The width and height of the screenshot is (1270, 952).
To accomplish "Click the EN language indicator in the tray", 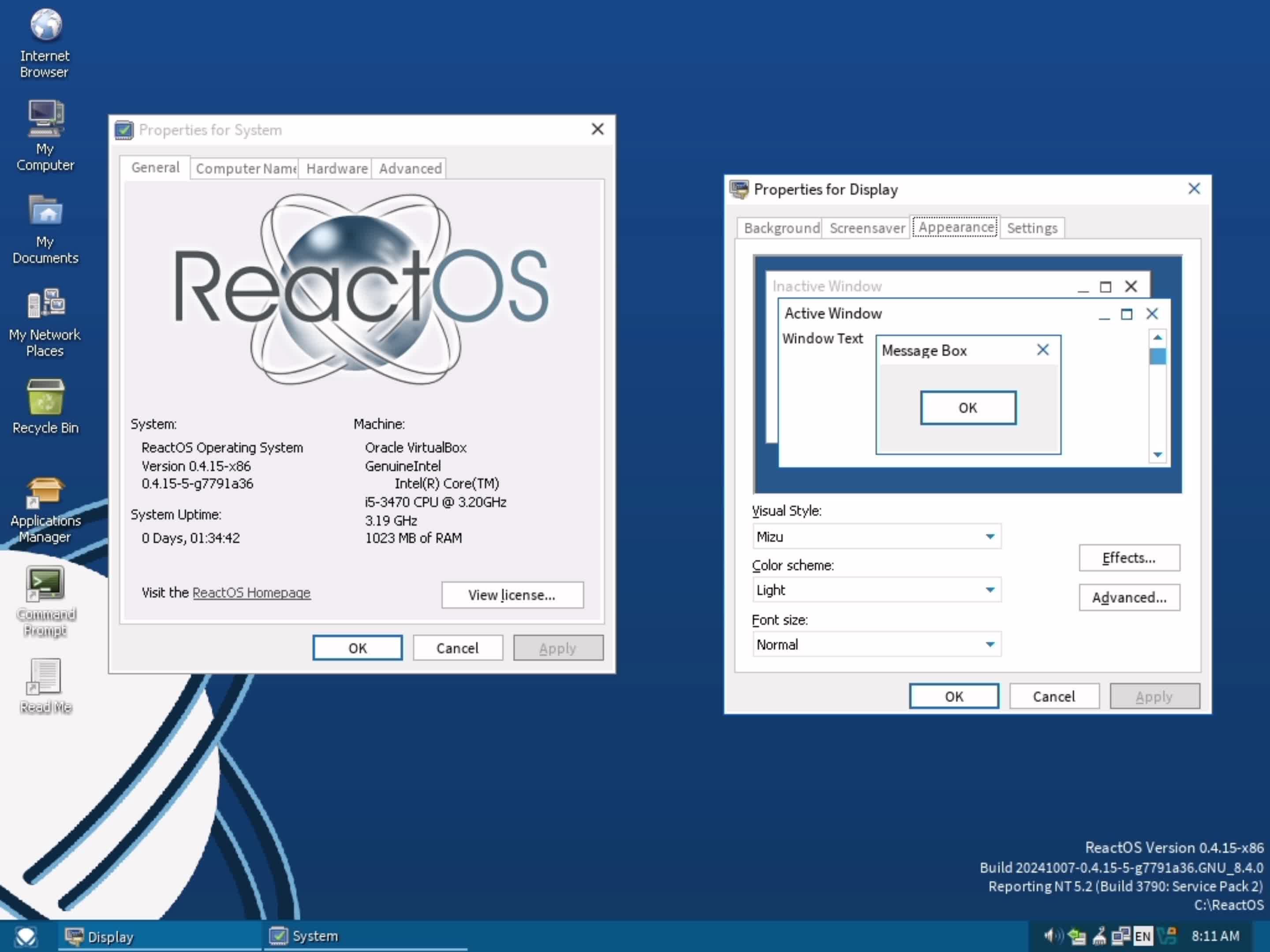I will [1143, 935].
